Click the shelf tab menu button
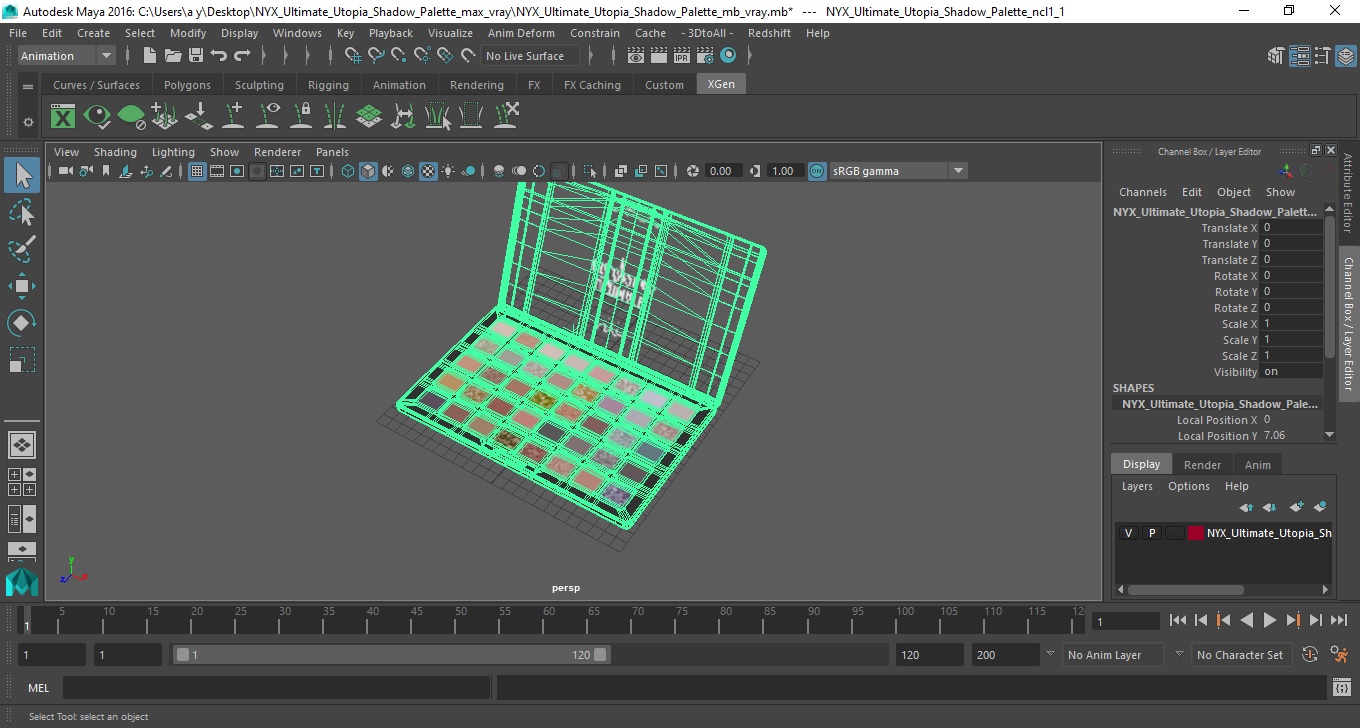This screenshot has height=728, width=1360. [28, 86]
